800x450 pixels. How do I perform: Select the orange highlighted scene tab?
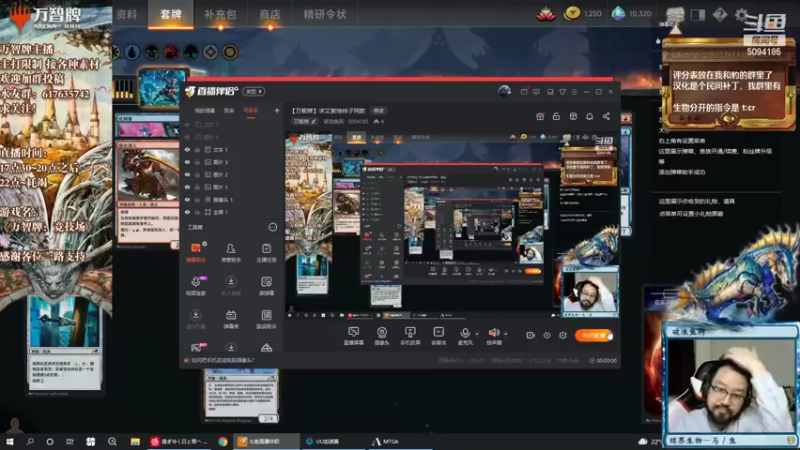[251, 111]
